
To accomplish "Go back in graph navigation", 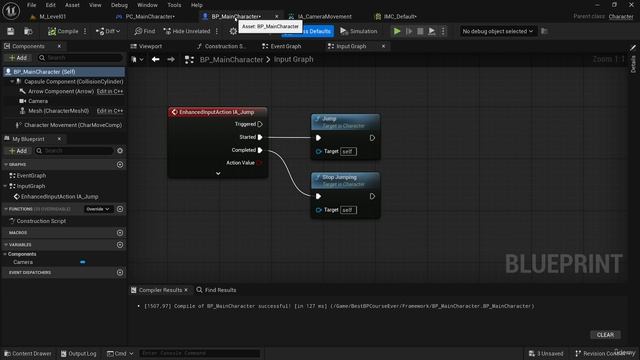I will click(x=156, y=60).
